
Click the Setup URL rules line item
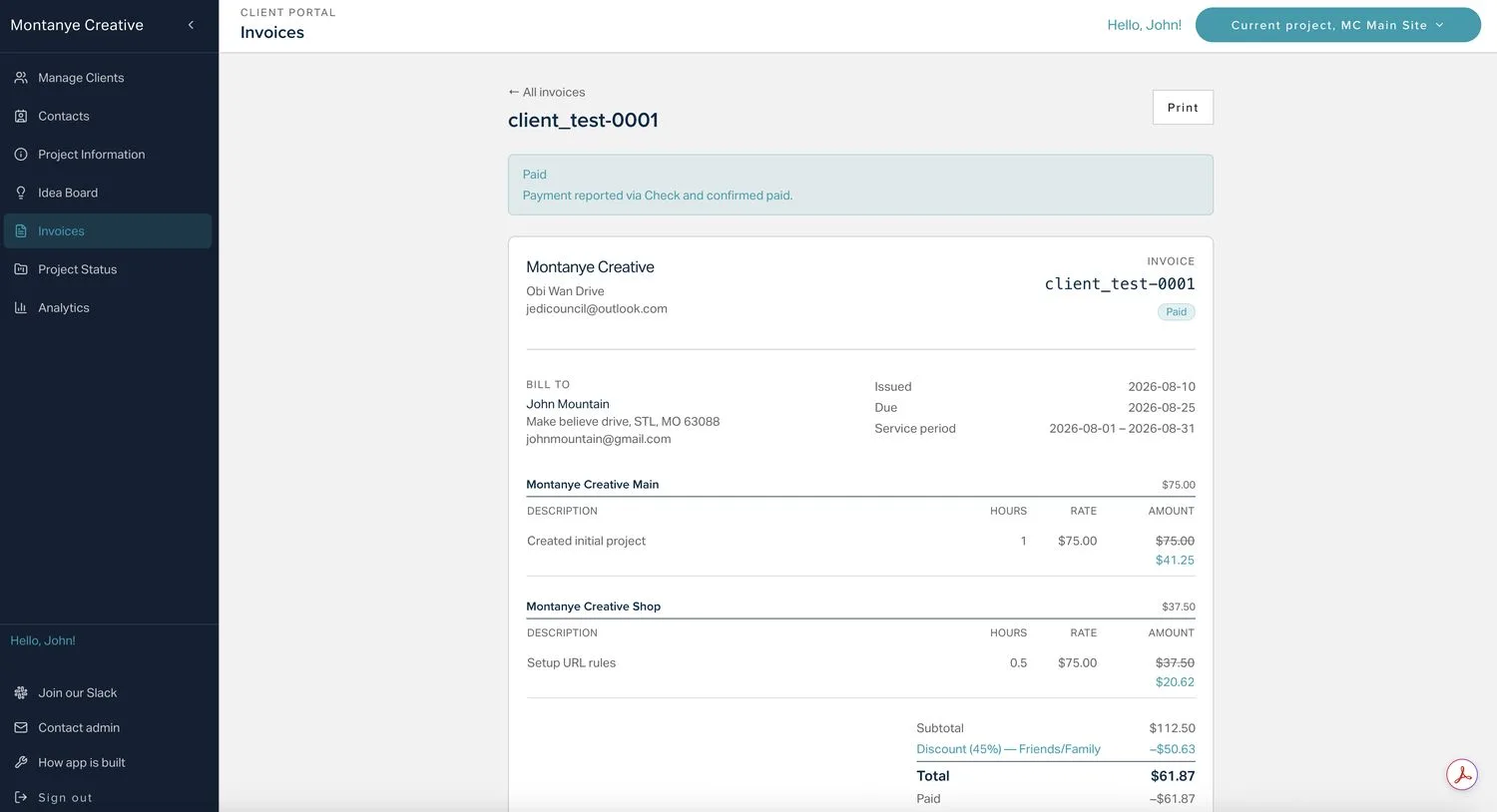[x=572, y=663]
